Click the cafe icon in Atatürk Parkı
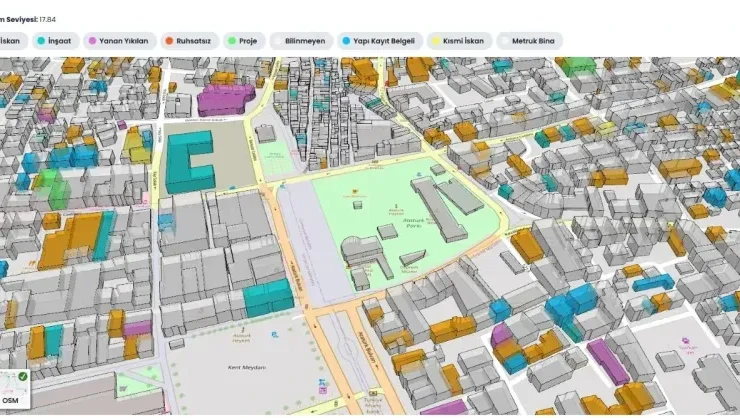740x418 pixels. [x=354, y=192]
